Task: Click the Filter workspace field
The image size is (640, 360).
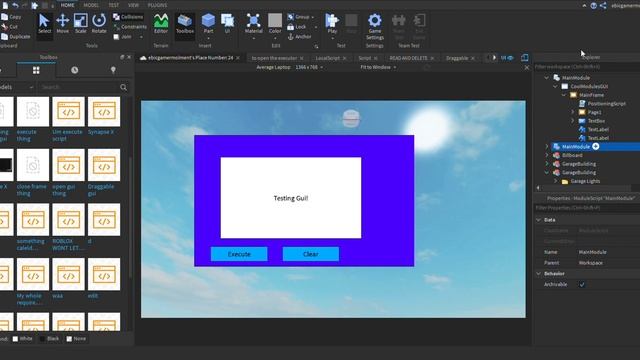Action: [587, 67]
